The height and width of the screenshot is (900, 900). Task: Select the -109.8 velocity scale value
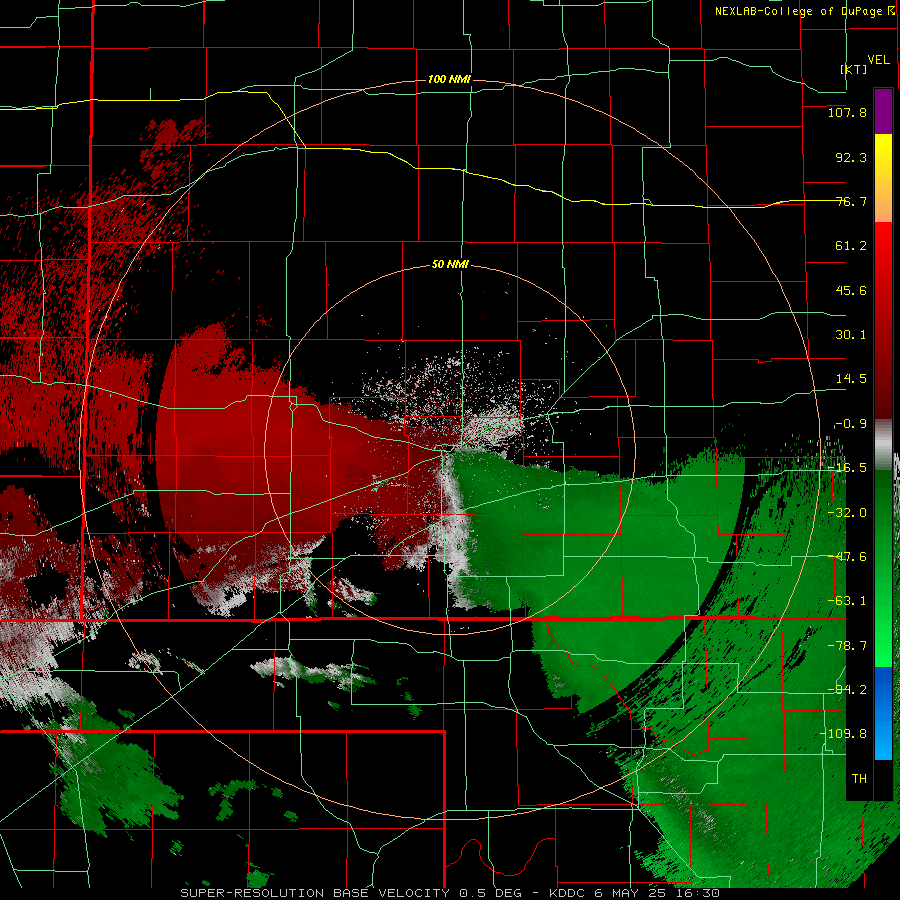843,734
